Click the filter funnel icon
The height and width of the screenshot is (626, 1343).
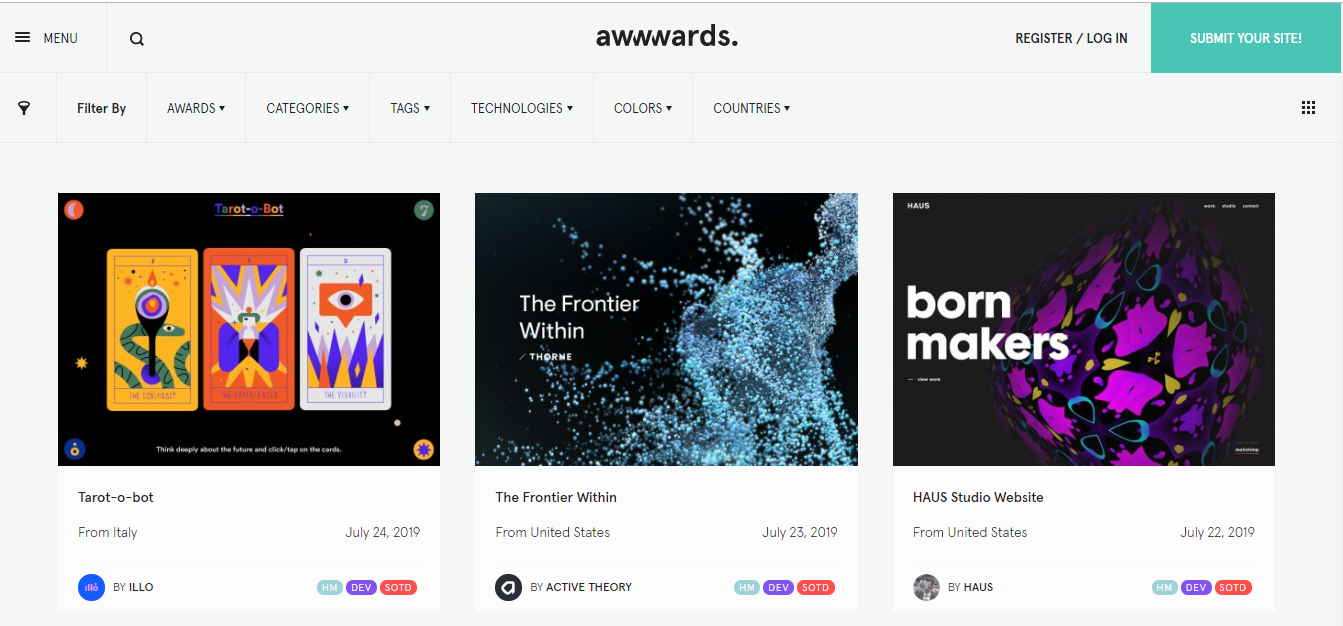(x=24, y=108)
